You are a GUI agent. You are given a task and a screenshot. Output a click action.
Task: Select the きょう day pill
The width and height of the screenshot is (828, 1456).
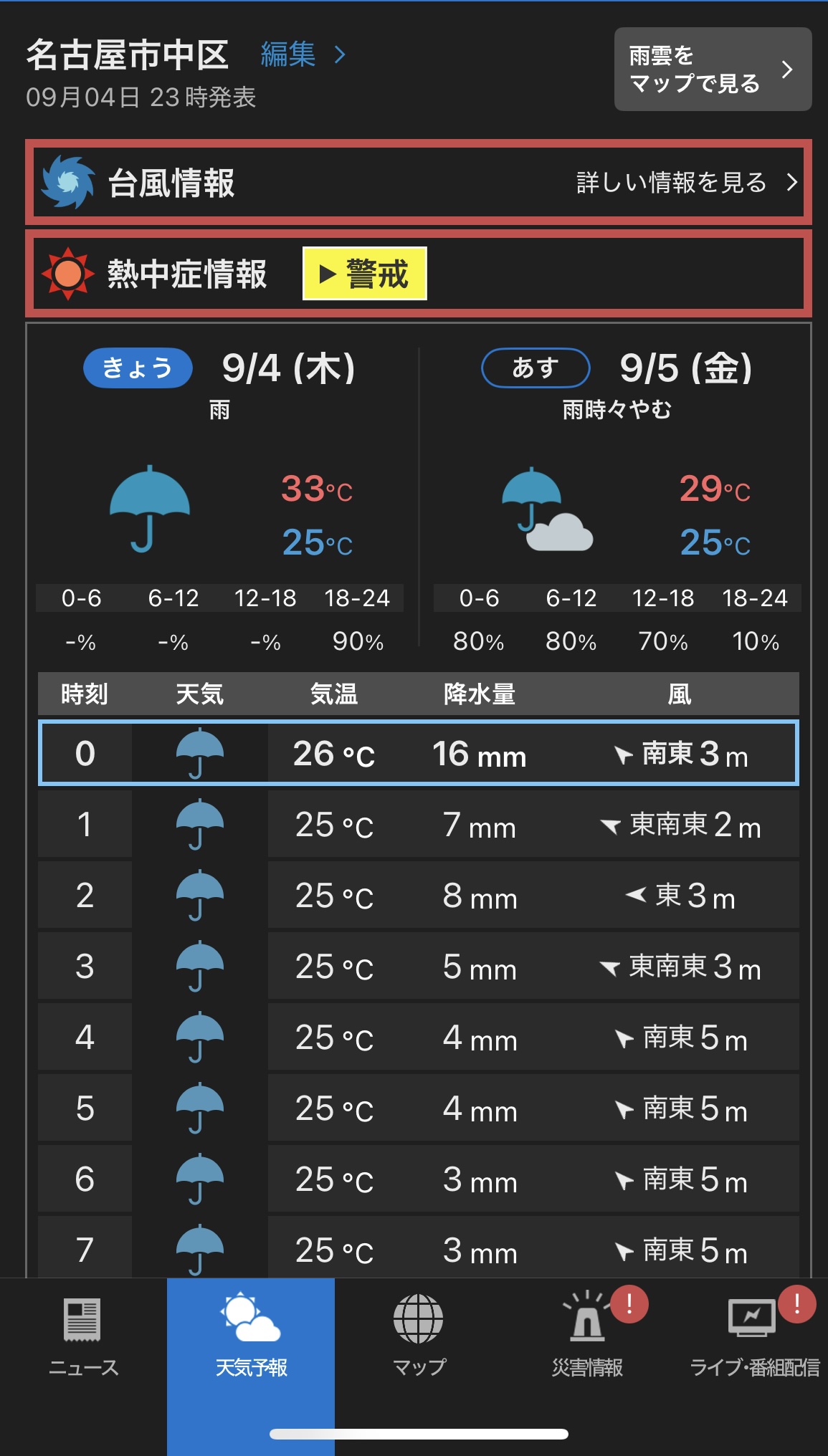[138, 368]
